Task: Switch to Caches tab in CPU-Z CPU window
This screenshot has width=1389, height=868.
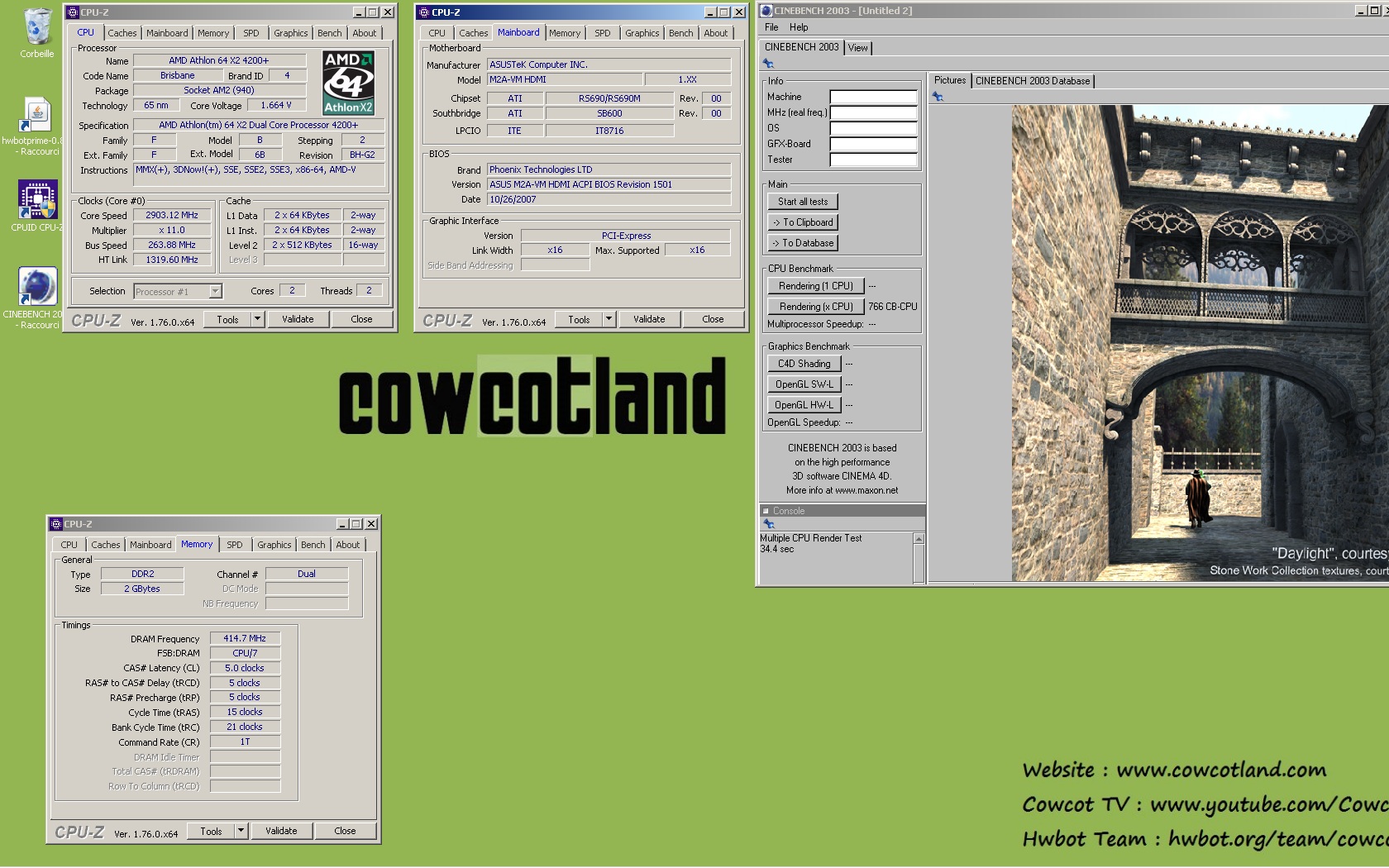Action: pyautogui.click(x=122, y=33)
